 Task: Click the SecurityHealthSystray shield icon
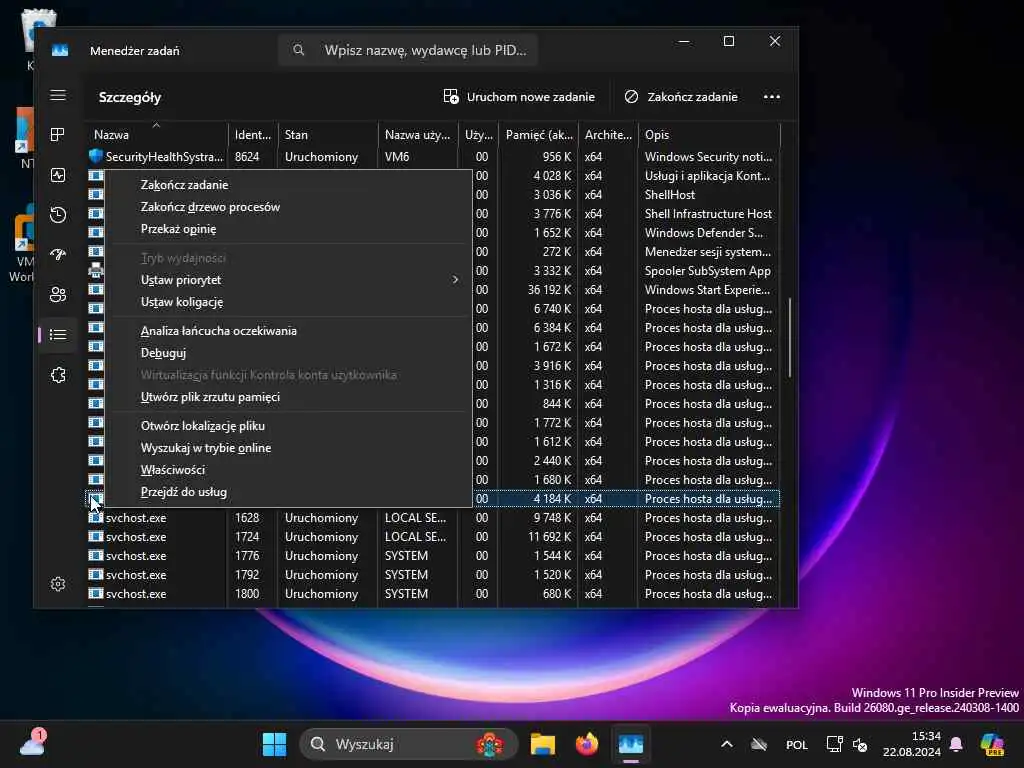click(x=95, y=157)
